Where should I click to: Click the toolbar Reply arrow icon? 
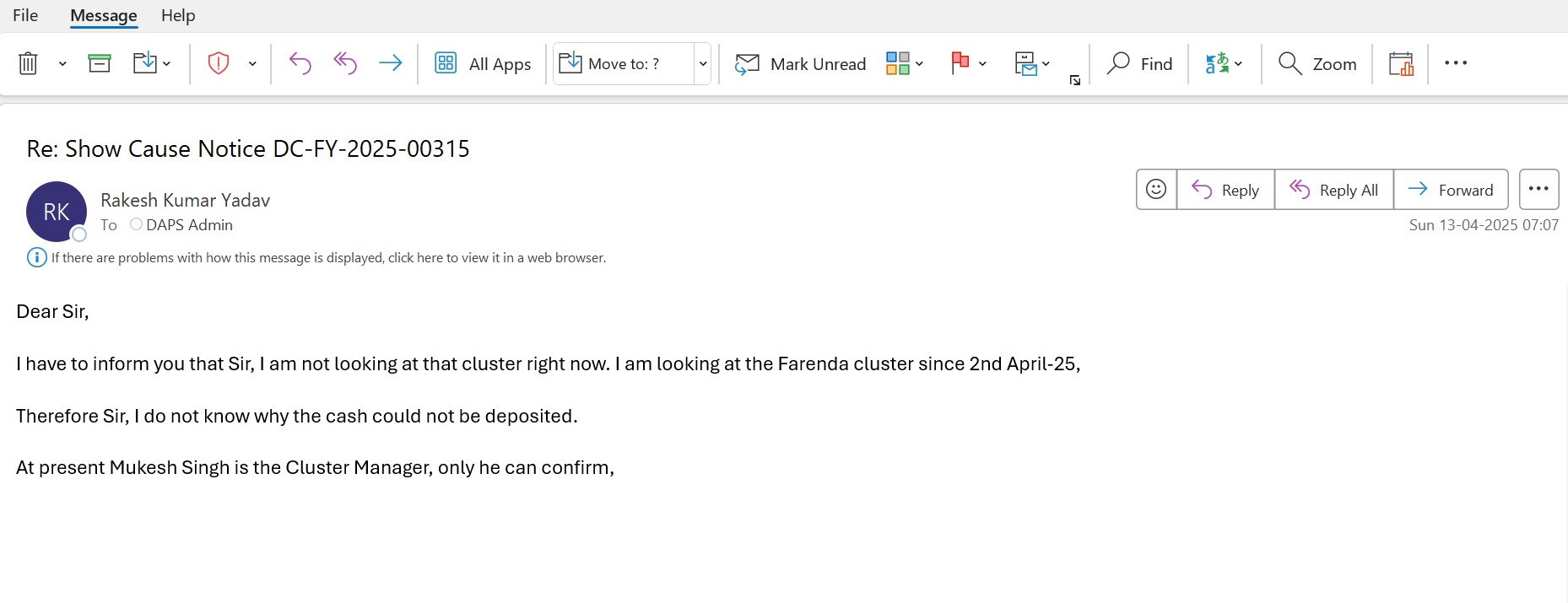[300, 63]
